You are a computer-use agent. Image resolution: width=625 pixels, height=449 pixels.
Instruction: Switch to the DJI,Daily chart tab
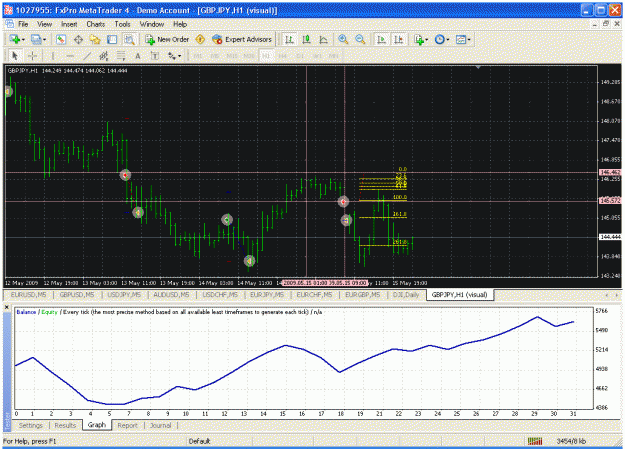click(405, 295)
